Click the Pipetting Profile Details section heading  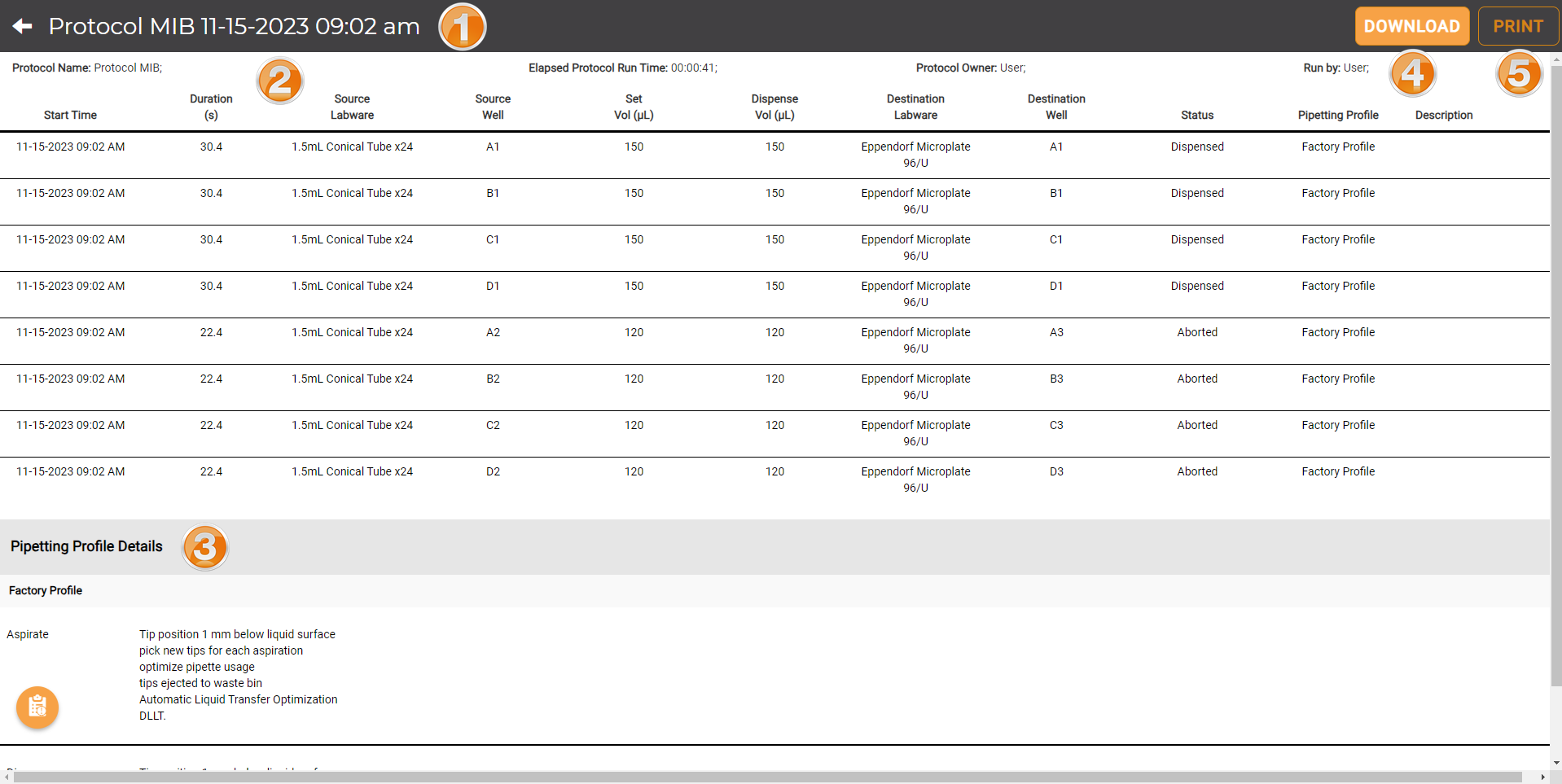(x=86, y=546)
